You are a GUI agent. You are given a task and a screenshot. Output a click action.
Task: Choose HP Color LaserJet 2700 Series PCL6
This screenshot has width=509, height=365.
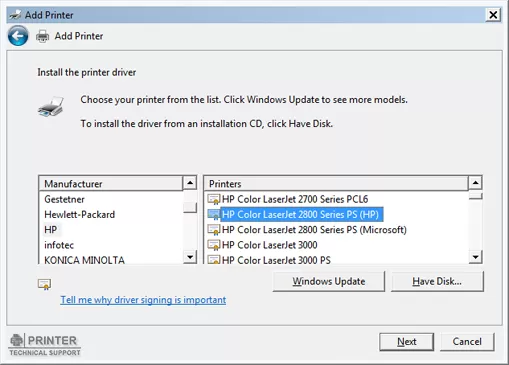point(295,199)
